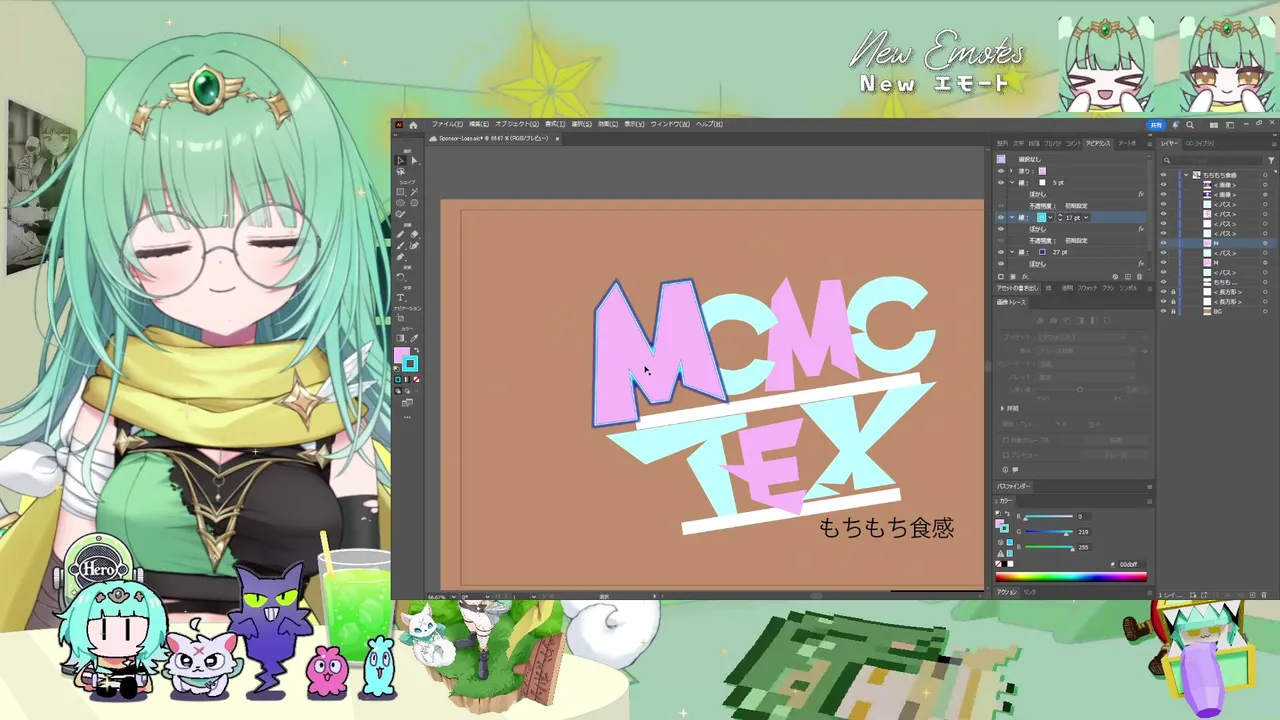Open the 効果(C) menu
The image size is (1280, 720).
pos(608,124)
